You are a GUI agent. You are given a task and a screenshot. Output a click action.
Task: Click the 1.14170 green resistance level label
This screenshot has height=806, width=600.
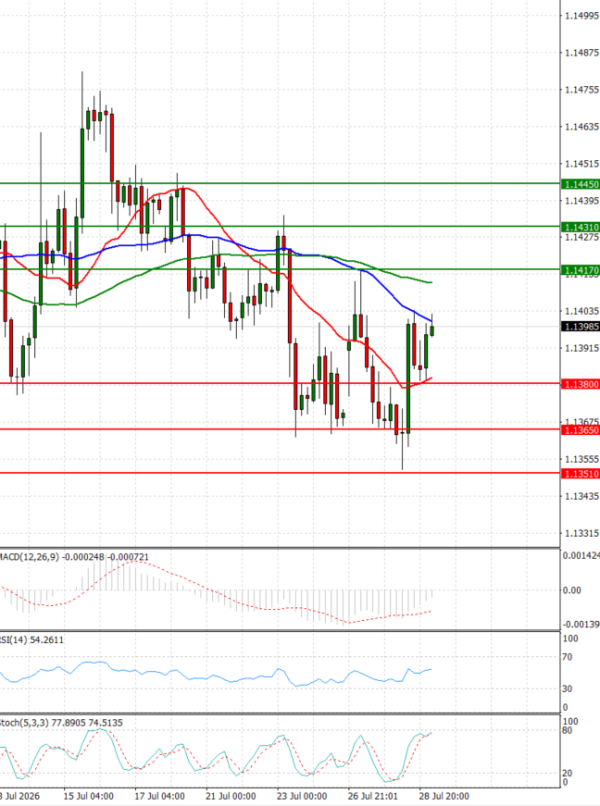(580, 270)
